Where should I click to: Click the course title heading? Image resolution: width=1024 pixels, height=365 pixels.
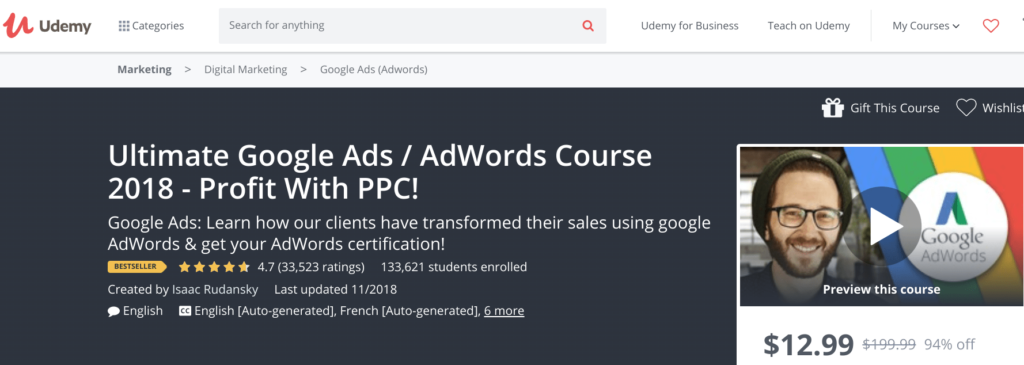point(380,172)
